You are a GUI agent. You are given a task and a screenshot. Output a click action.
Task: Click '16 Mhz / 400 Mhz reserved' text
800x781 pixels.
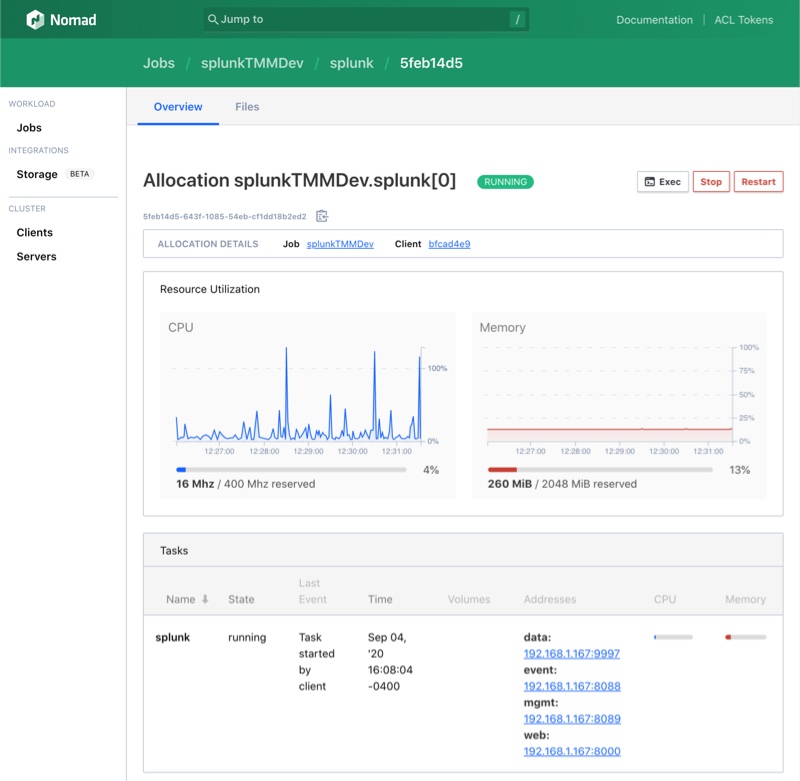click(245, 484)
